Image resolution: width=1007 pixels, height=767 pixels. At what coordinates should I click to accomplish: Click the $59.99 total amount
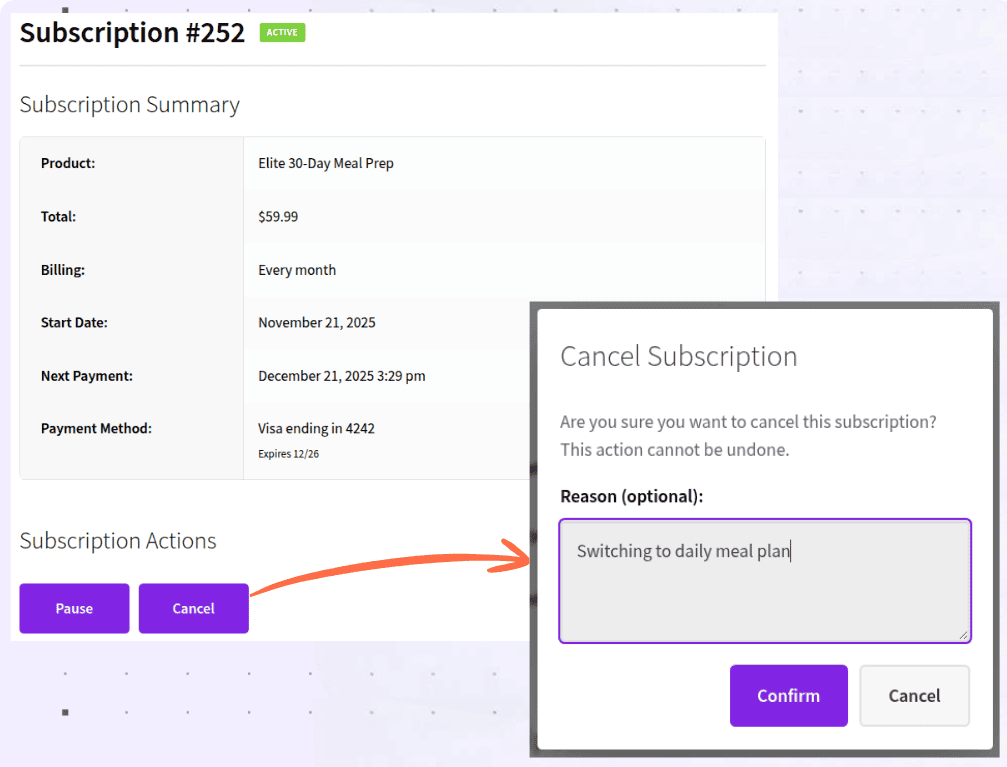point(277,216)
